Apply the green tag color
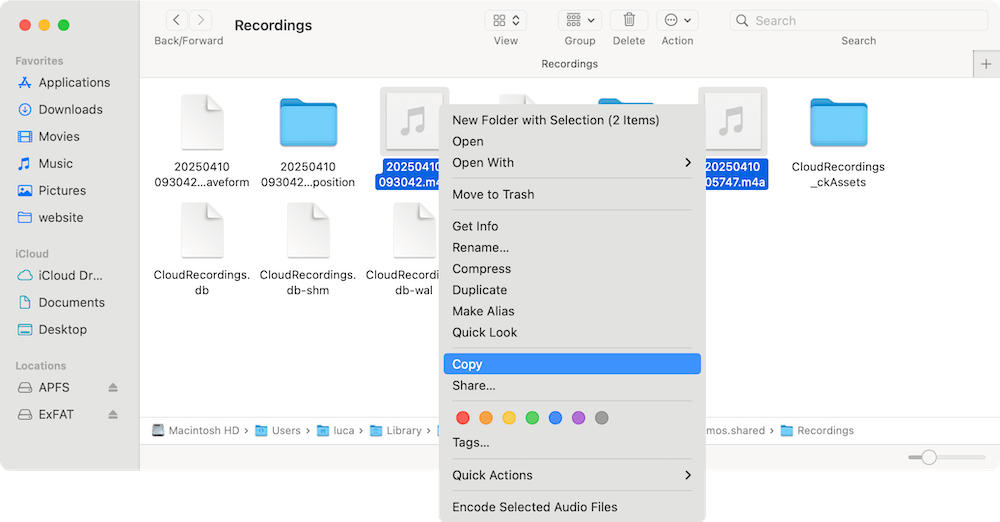The height and width of the screenshot is (522, 1000). point(532,418)
